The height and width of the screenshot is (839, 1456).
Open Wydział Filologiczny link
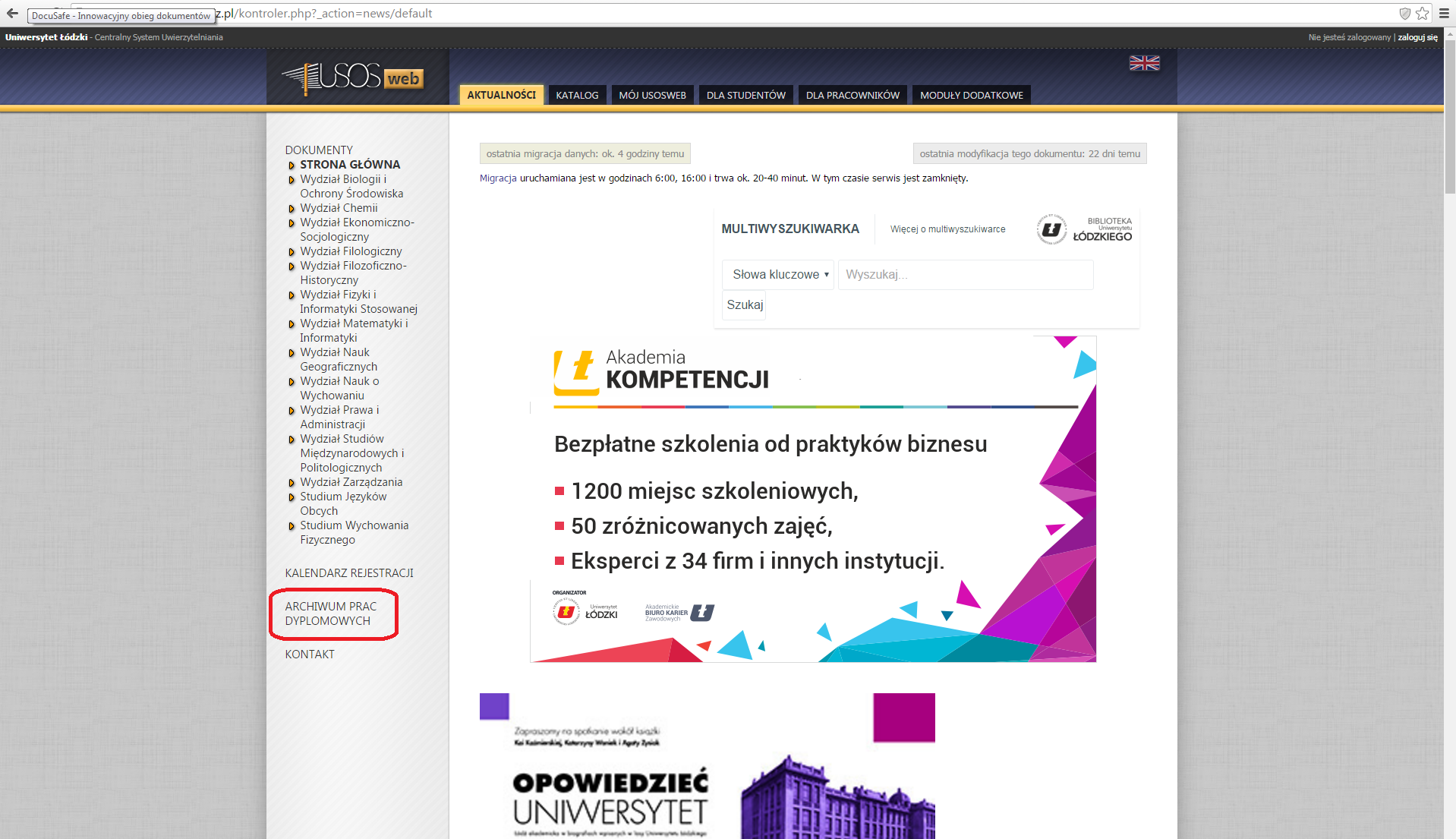pyautogui.click(x=351, y=251)
